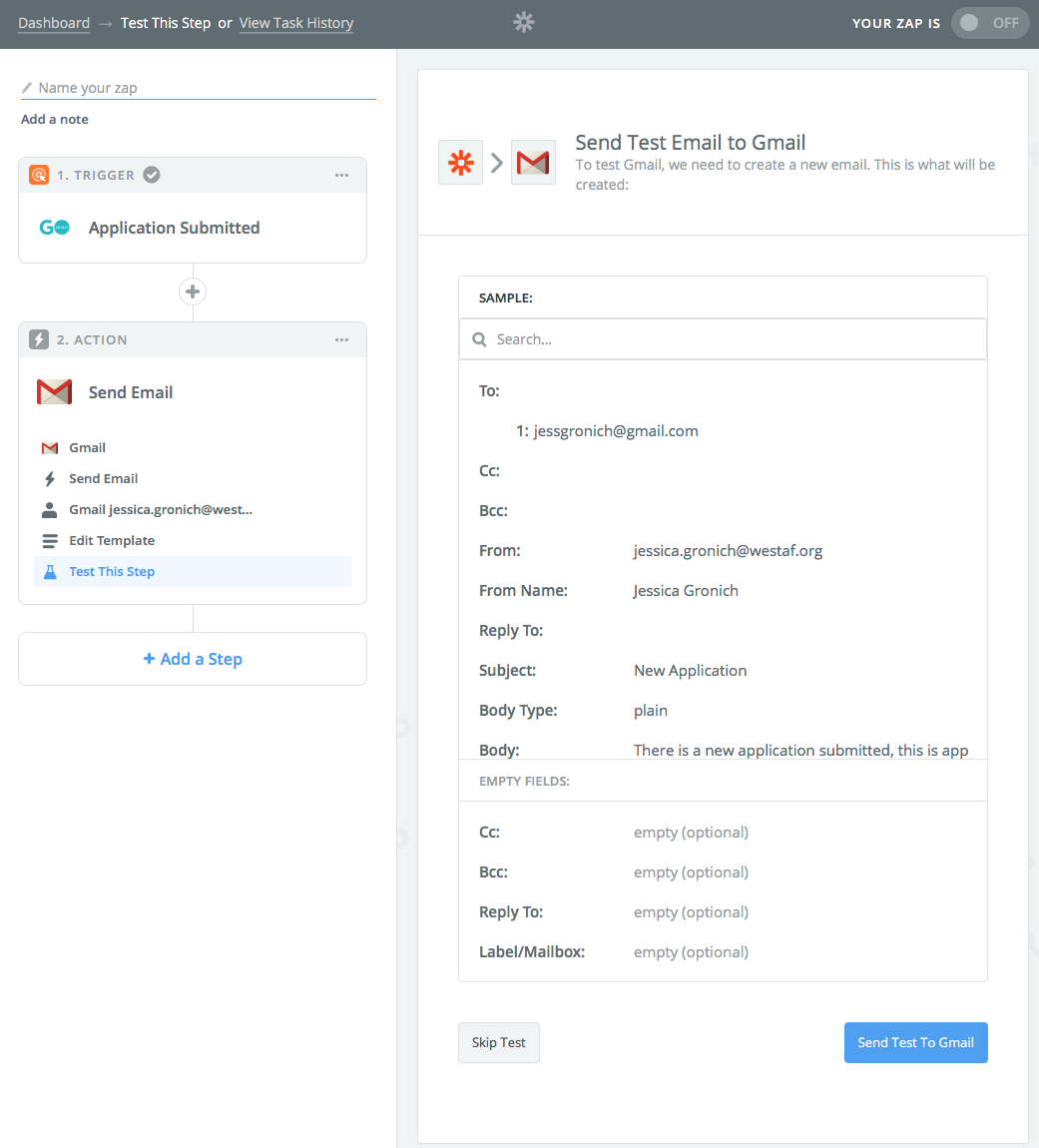Click the orange Zapier icon in test header
The image size is (1039, 1148).
click(460, 162)
